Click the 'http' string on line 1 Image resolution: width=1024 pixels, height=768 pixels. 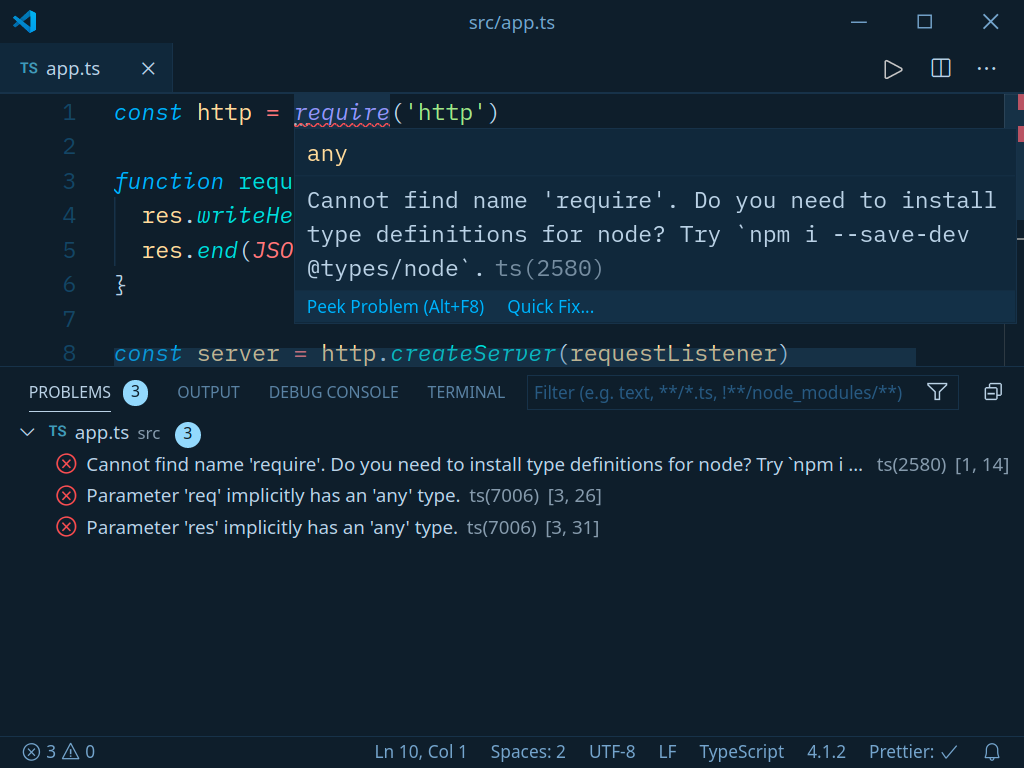coord(445,113)
